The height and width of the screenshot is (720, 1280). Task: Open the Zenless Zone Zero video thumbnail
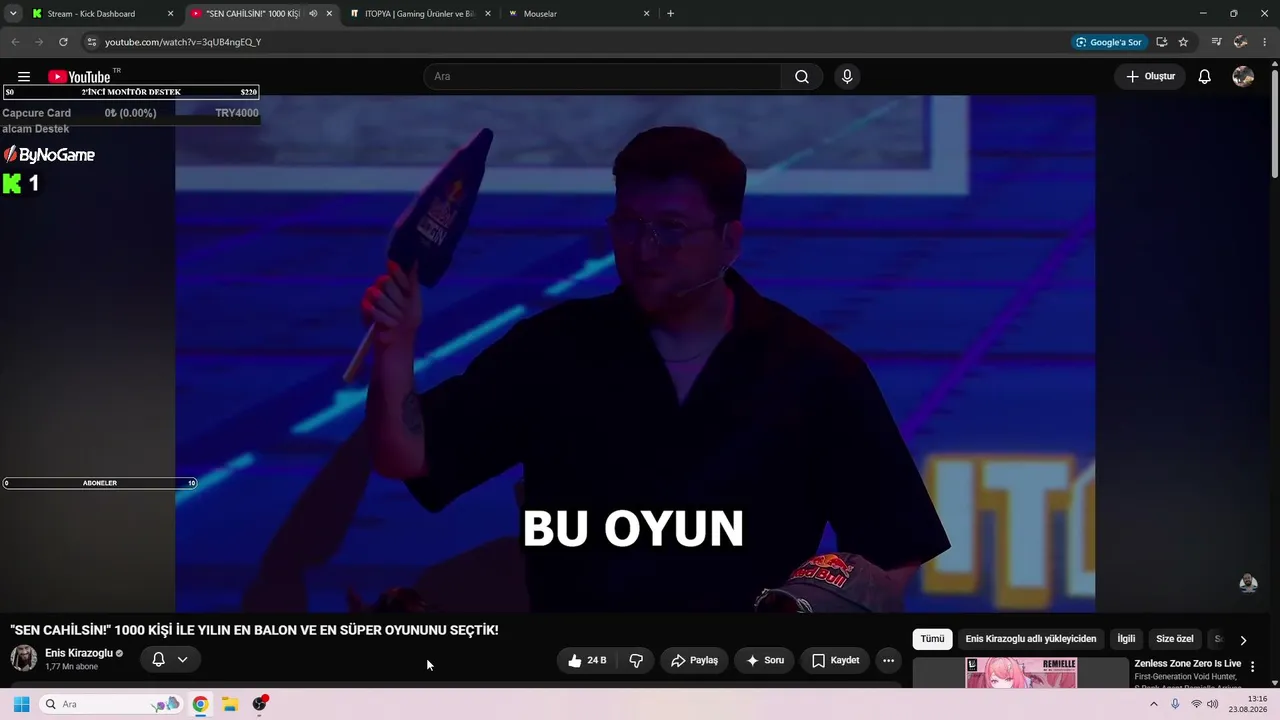coord(1021,672)
